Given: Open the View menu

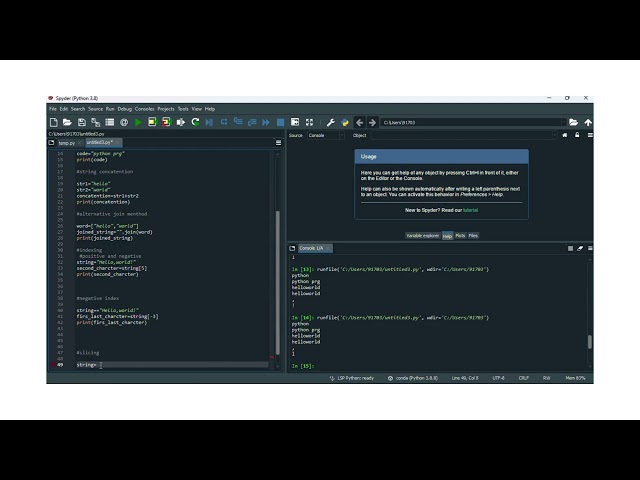Looking at the screenshot, I should pos(197,109).
